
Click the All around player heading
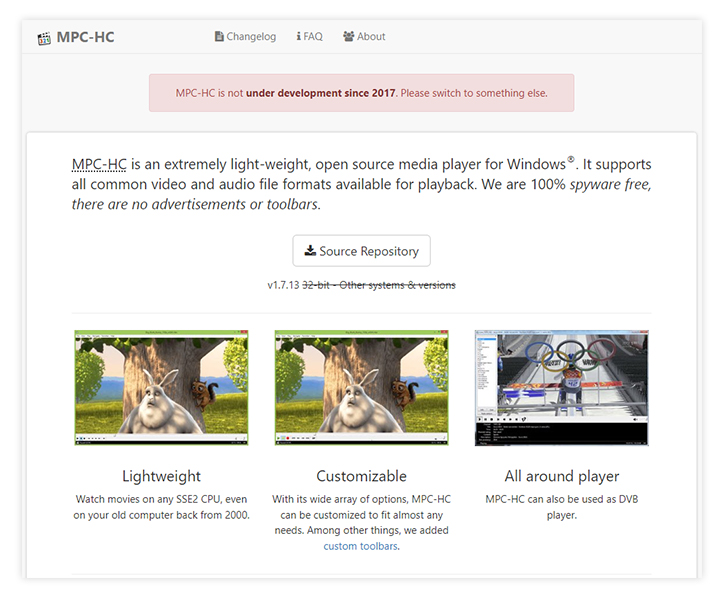tap(561, 476)
